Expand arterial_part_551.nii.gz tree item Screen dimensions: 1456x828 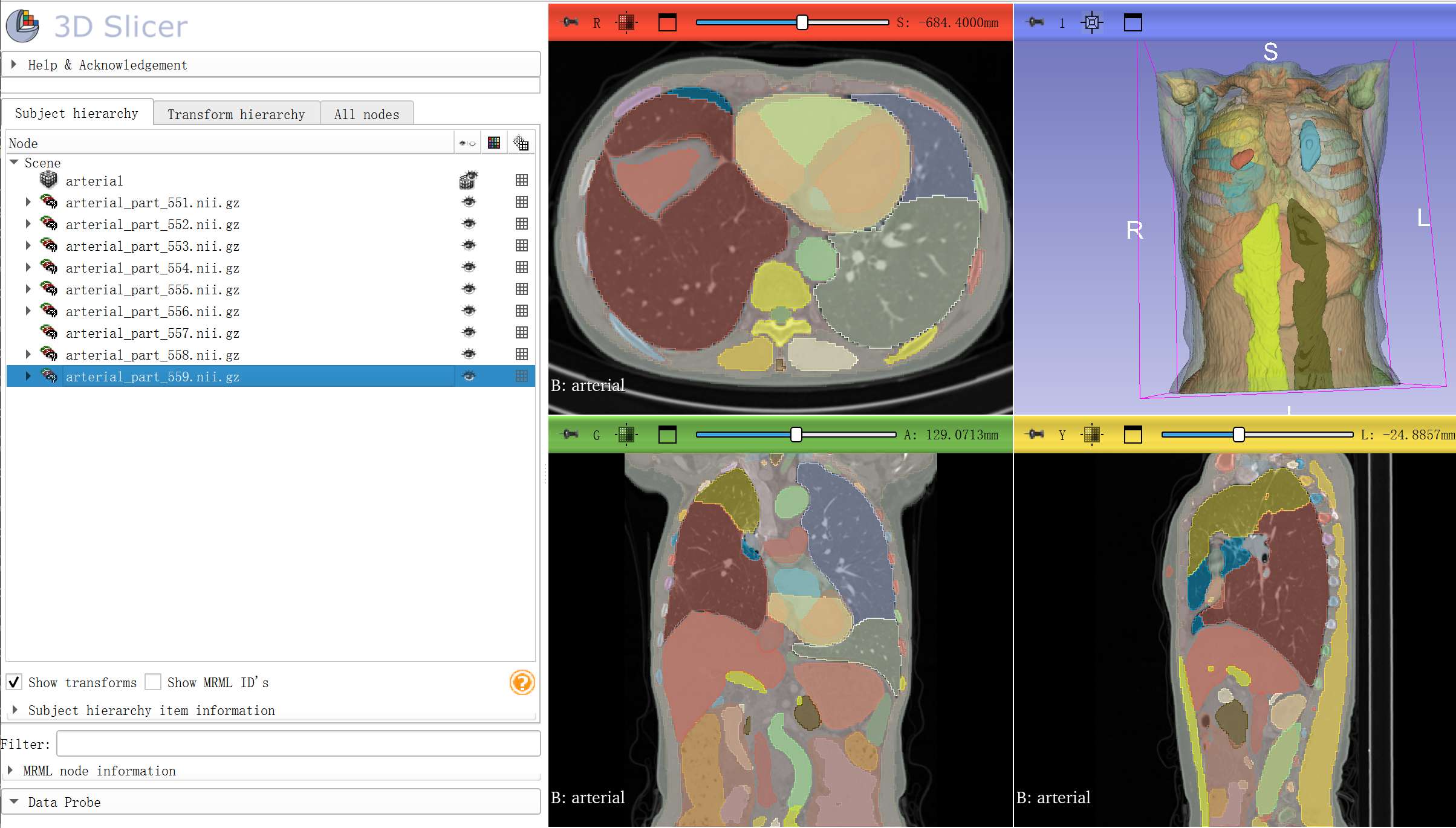click(x=28, y=202)
